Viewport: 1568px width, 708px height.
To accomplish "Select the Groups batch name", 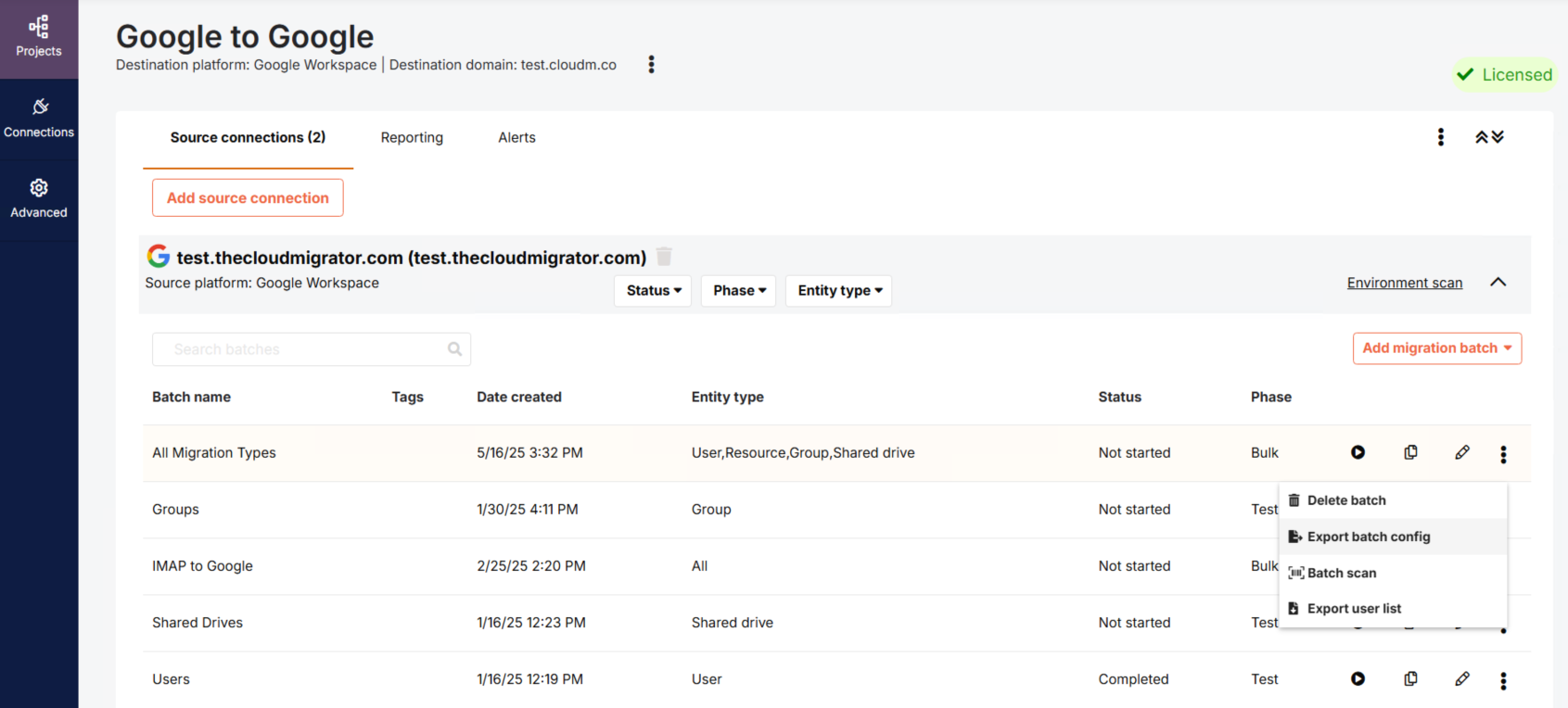I will [175, 509].
